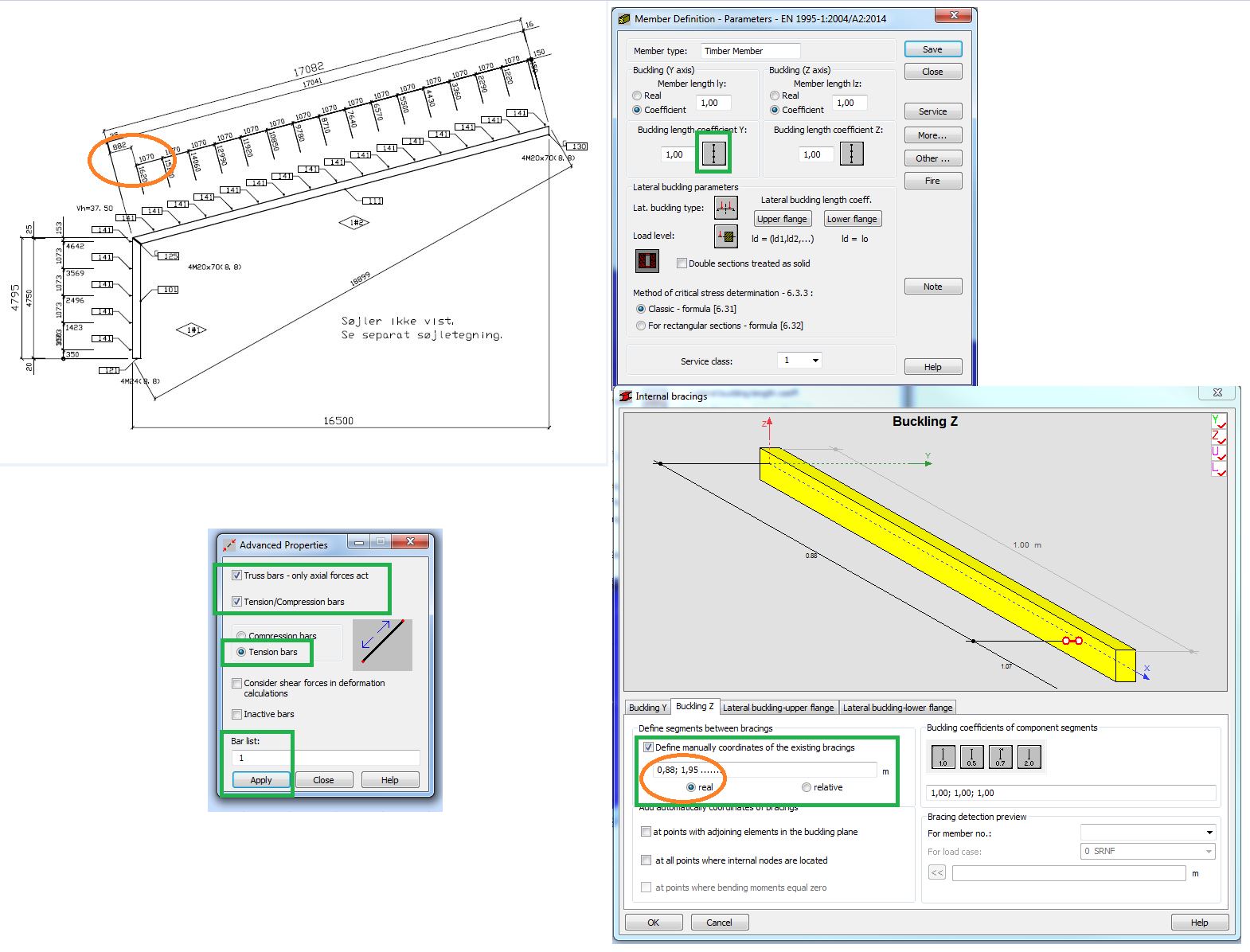Select relative bracing coordinates option
The width and height of the screenshot is (1250, 952).
pos(807,787)
